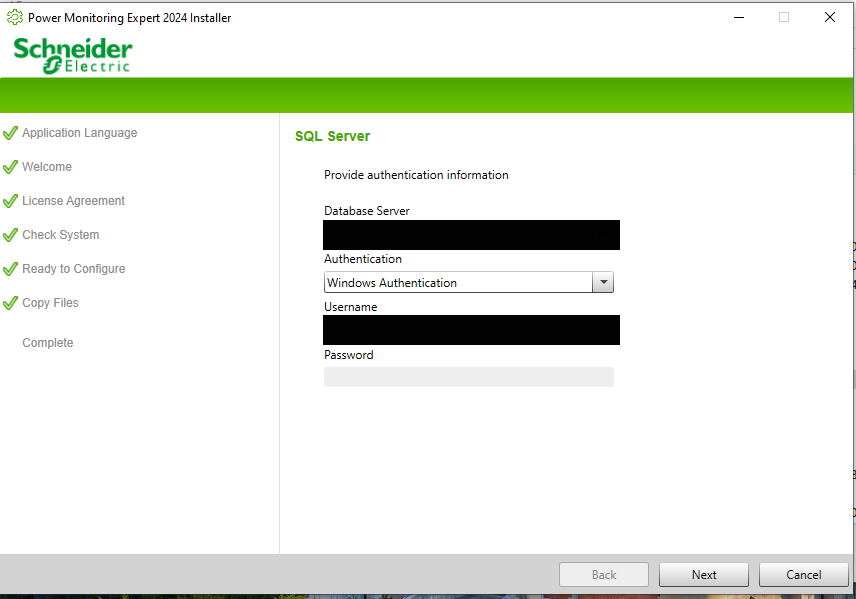Screen dimensions: 856x599
Task: Click the Schneider Electric logo
Action: (x=73, y=55)
